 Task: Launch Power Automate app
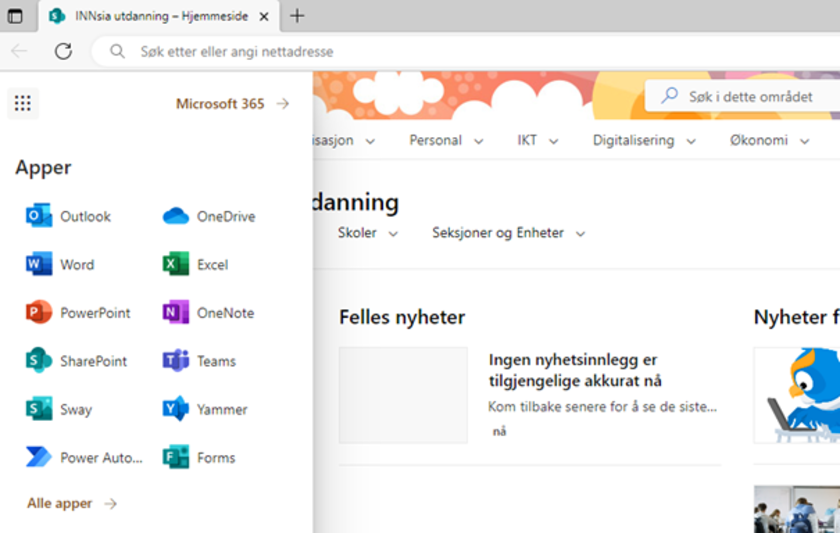(84, 457)
